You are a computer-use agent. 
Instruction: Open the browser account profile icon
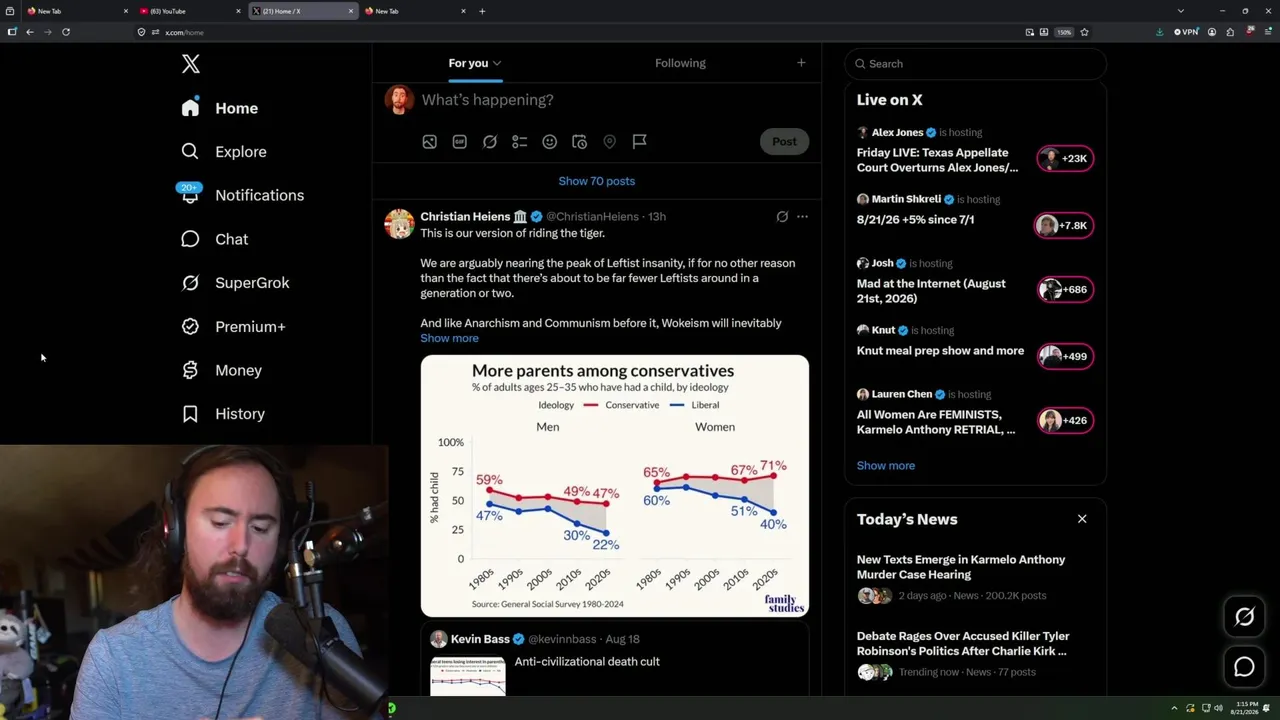1212,32
